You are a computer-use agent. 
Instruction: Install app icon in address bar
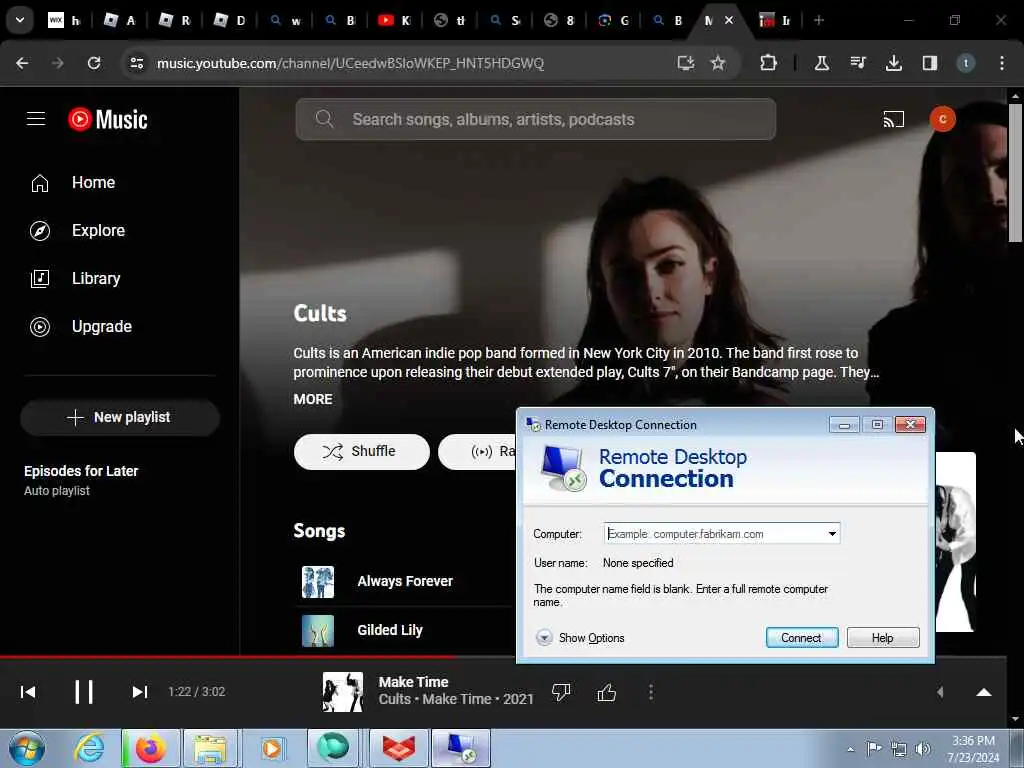[685, 63]
